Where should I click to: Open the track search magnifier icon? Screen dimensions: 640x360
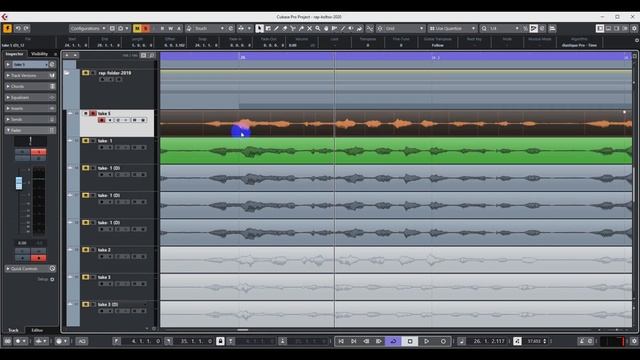[x=152, y=55]
